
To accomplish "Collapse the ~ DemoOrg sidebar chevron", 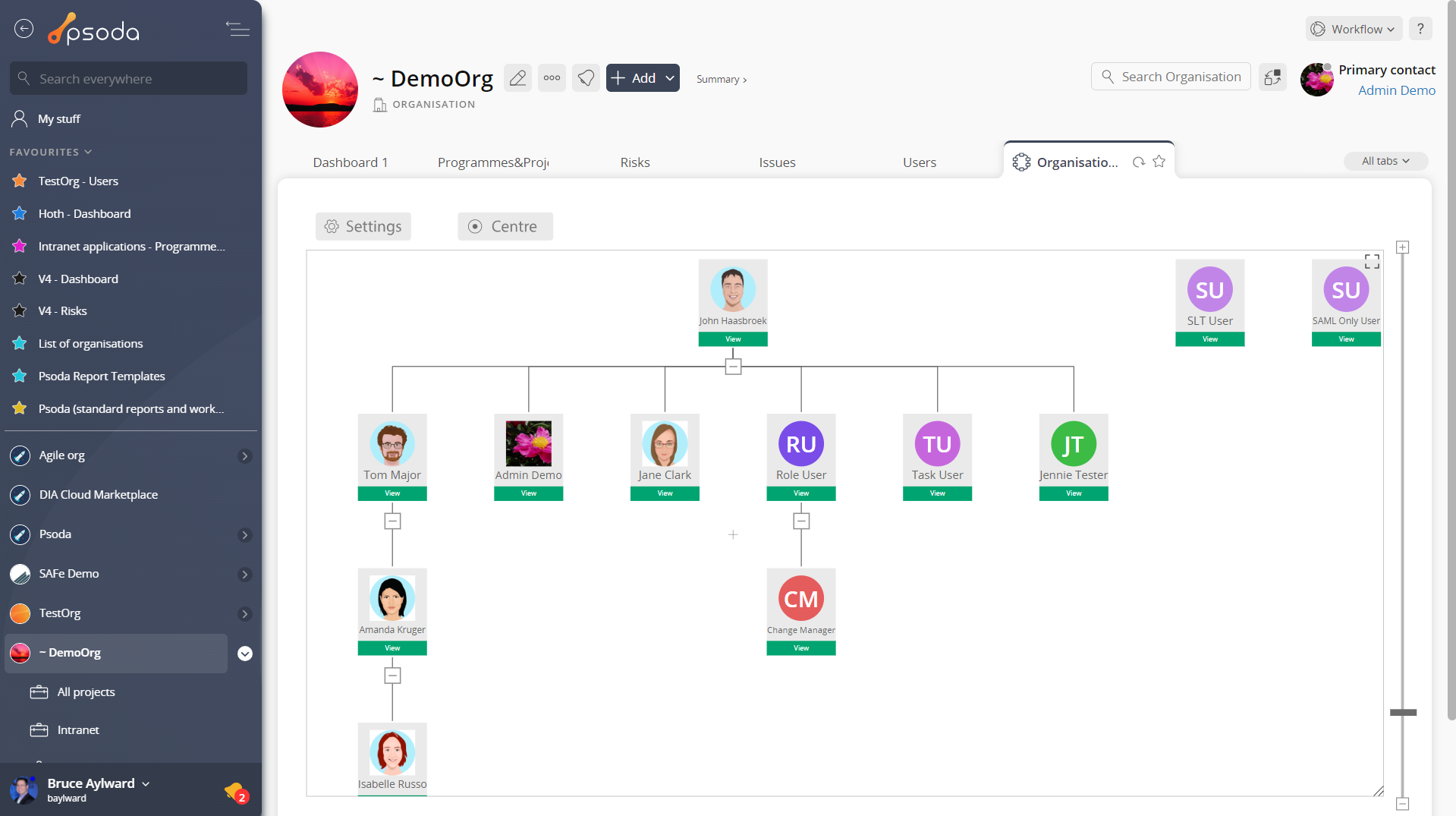I will click(244, 654).
